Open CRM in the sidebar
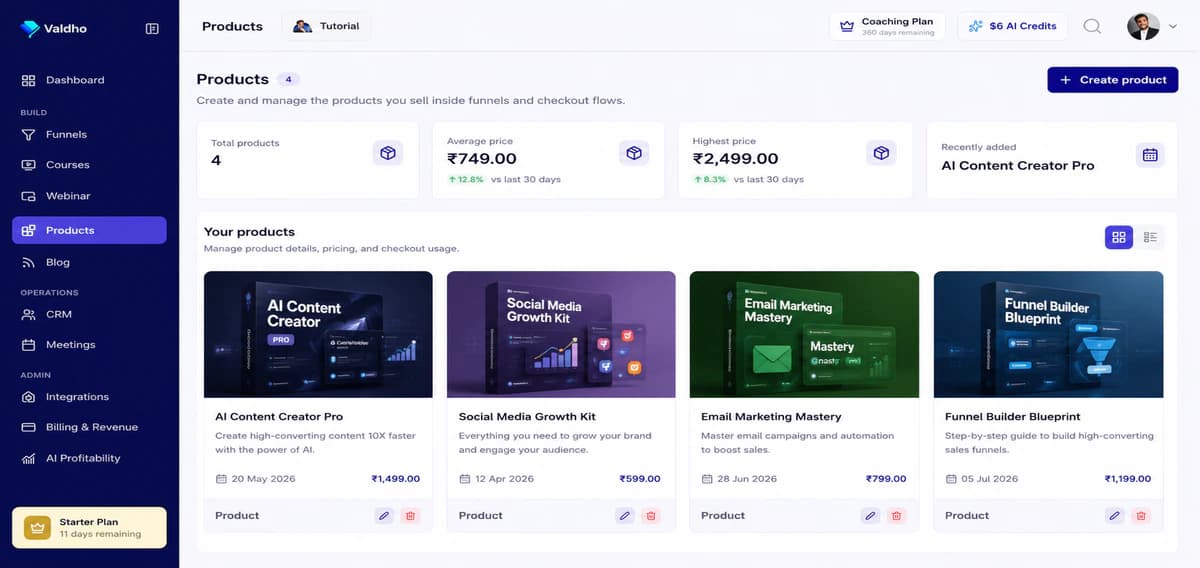Image resolution: width=1200 pixels, height=568 pixels. click(89, 314)
